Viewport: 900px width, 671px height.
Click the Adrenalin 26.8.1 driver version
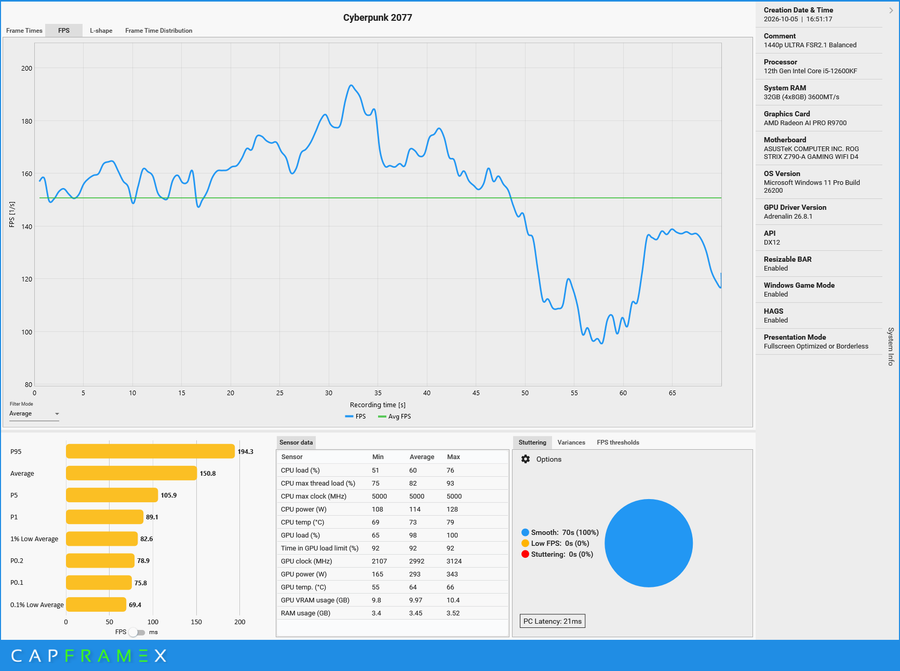[x=788, y=216]
